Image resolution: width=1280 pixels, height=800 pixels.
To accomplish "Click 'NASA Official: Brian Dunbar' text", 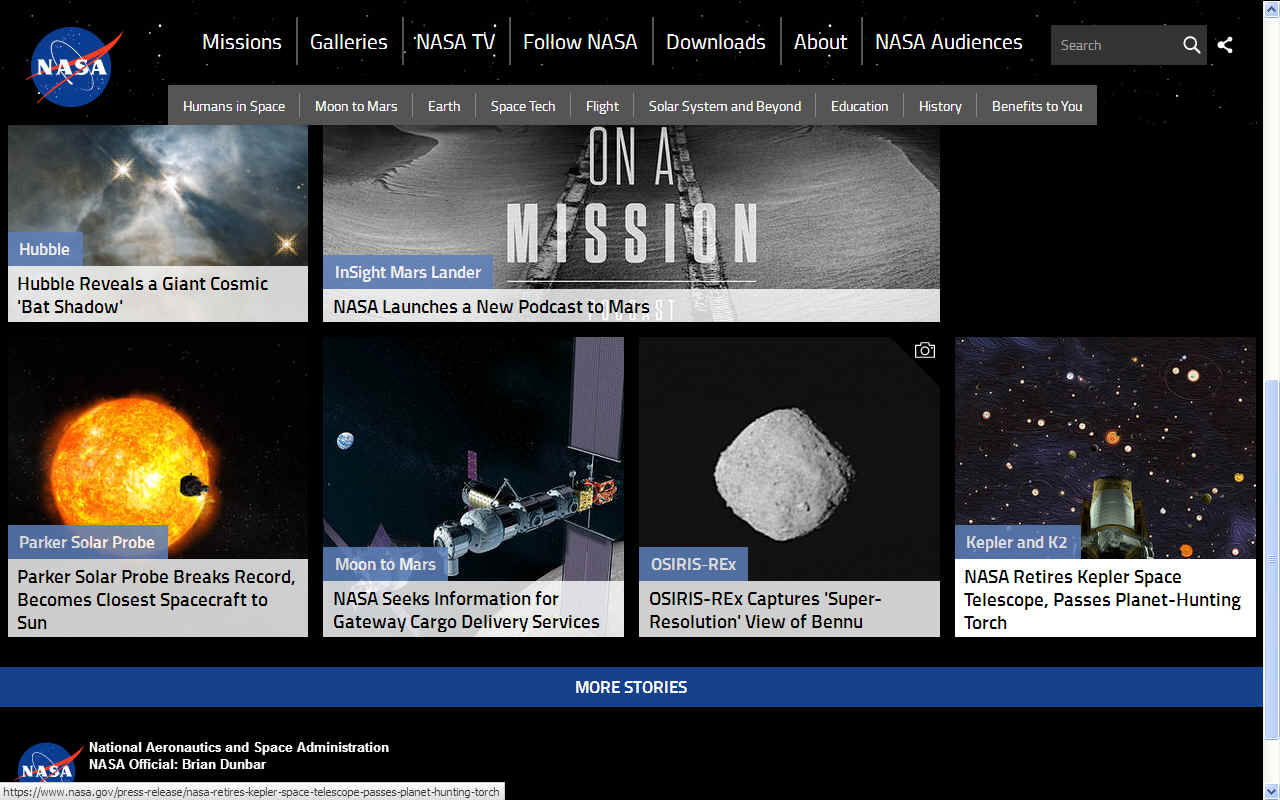I will click(178, 765).
